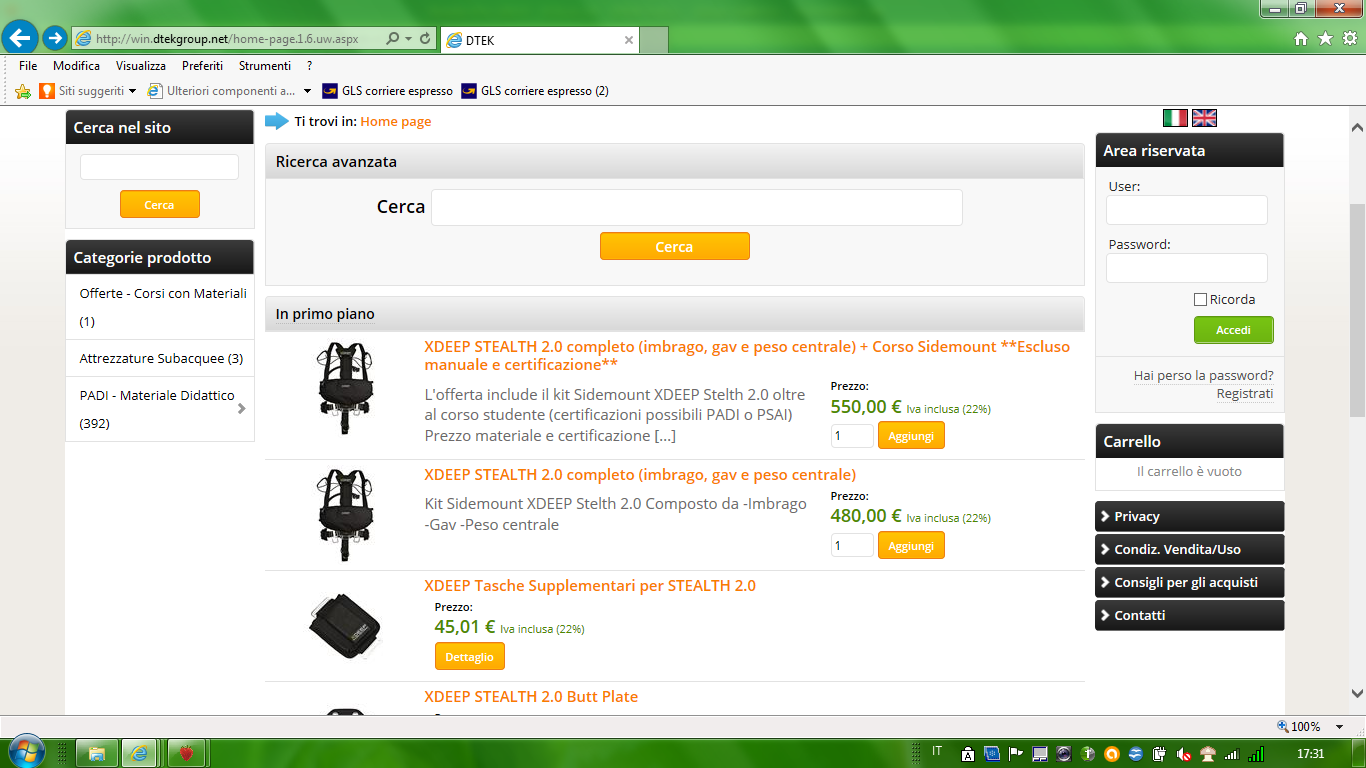Screen dimensions: 1366x768
Task: Go back with the browser Back arrow
Action: tap(20, 39)
